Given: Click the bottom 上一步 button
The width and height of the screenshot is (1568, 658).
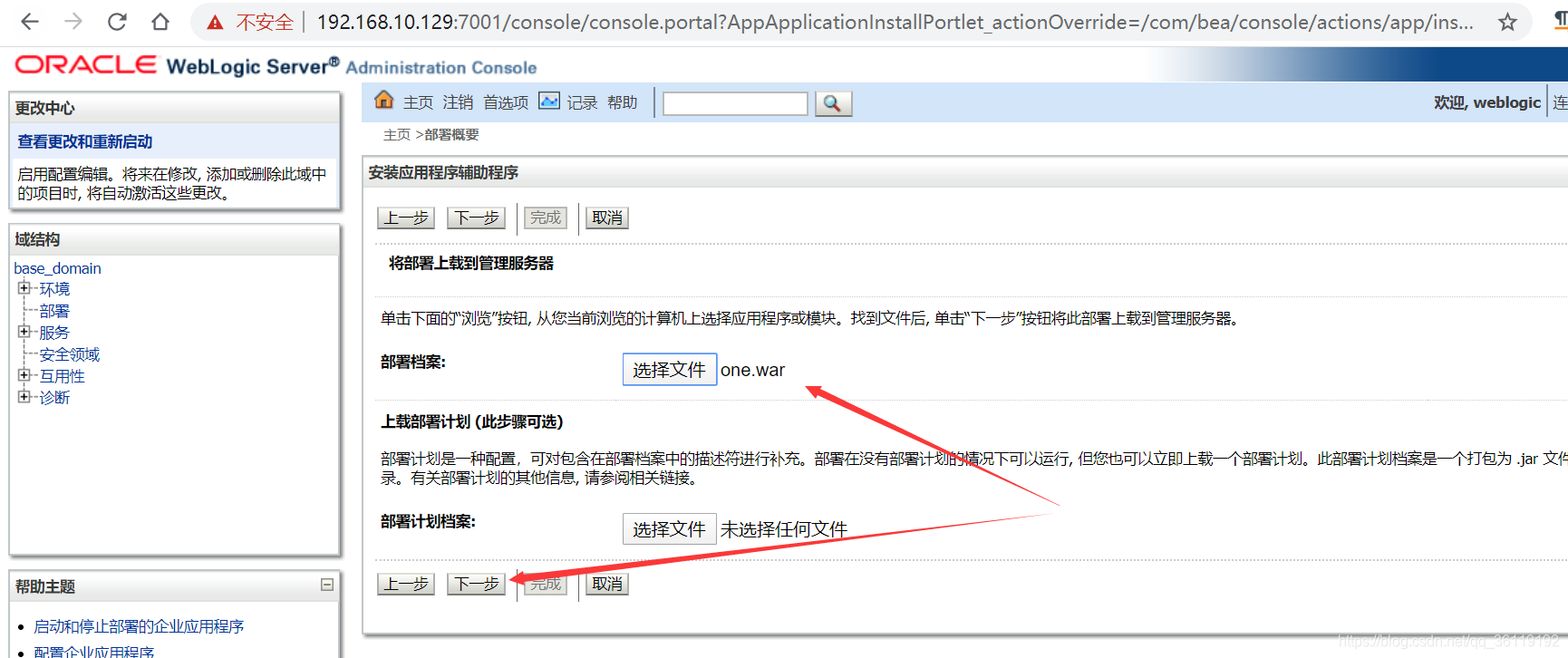Looking at the screenshot, I should [x=406, y=584].
